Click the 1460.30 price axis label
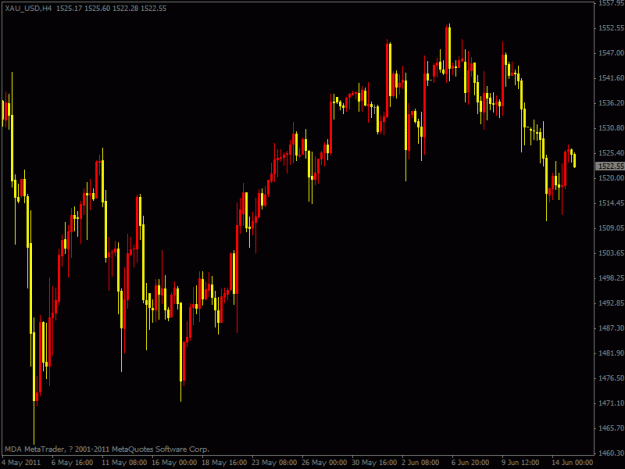The image size is (625, 469). [x=611, y=453]
